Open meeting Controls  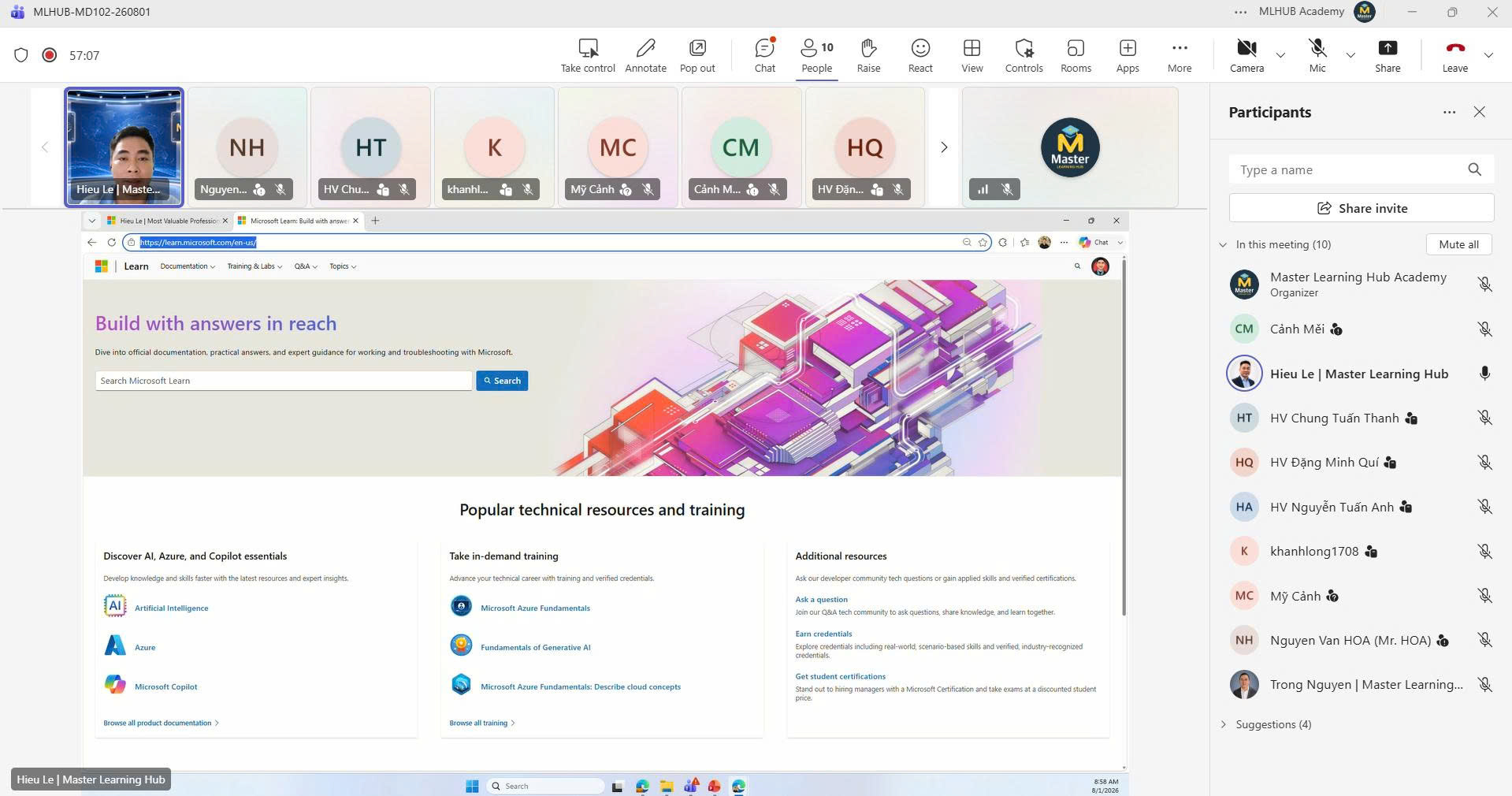pos(1023,55)
